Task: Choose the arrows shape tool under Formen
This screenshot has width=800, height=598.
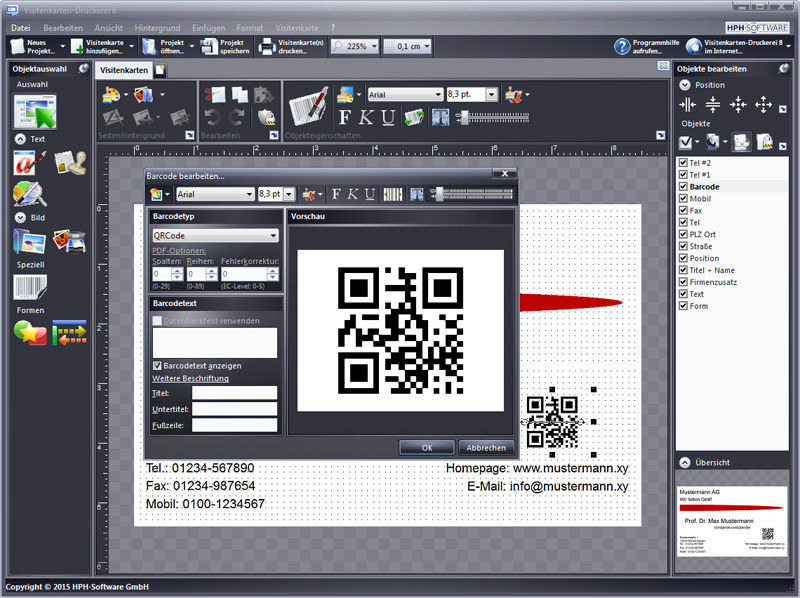Action: 69,333
